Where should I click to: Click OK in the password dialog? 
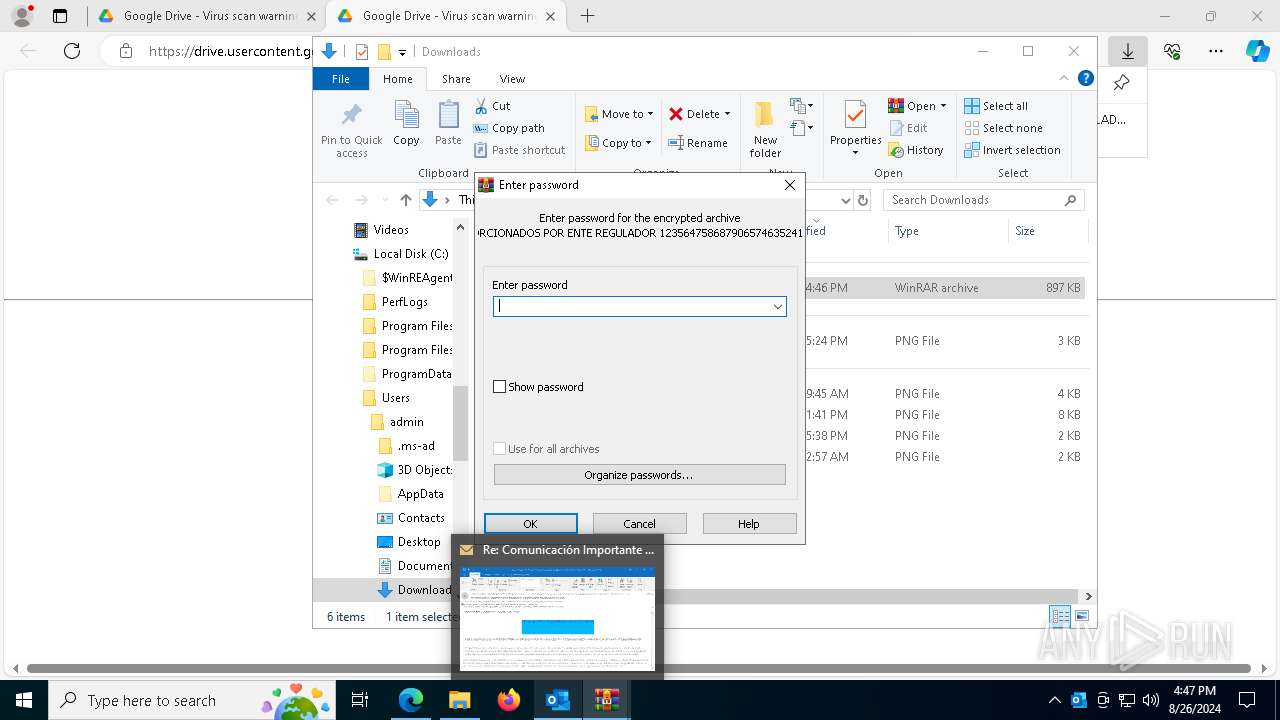531,523
